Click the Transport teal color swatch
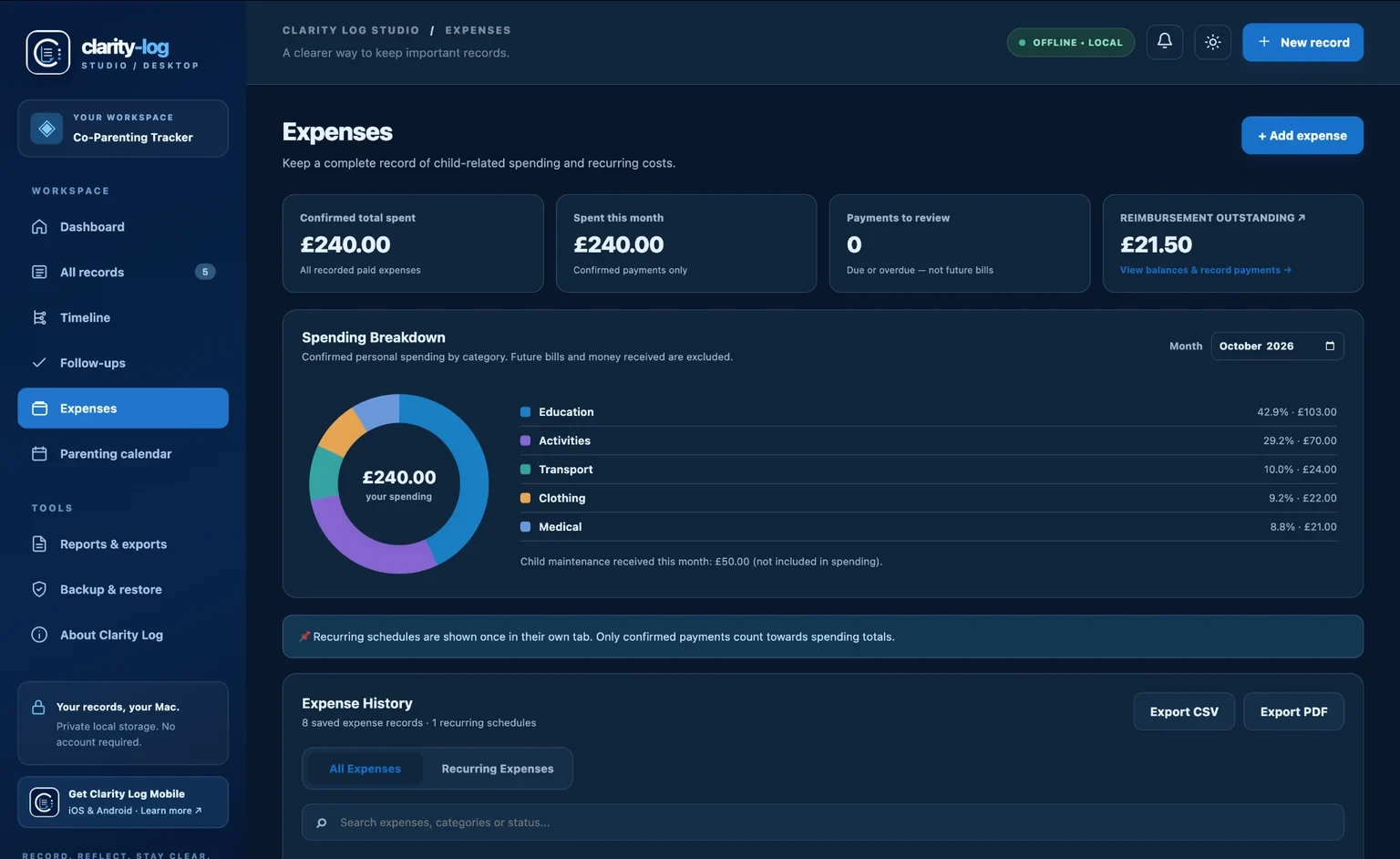The width and height of the screenshot is (1400, 859). (525, 470)
